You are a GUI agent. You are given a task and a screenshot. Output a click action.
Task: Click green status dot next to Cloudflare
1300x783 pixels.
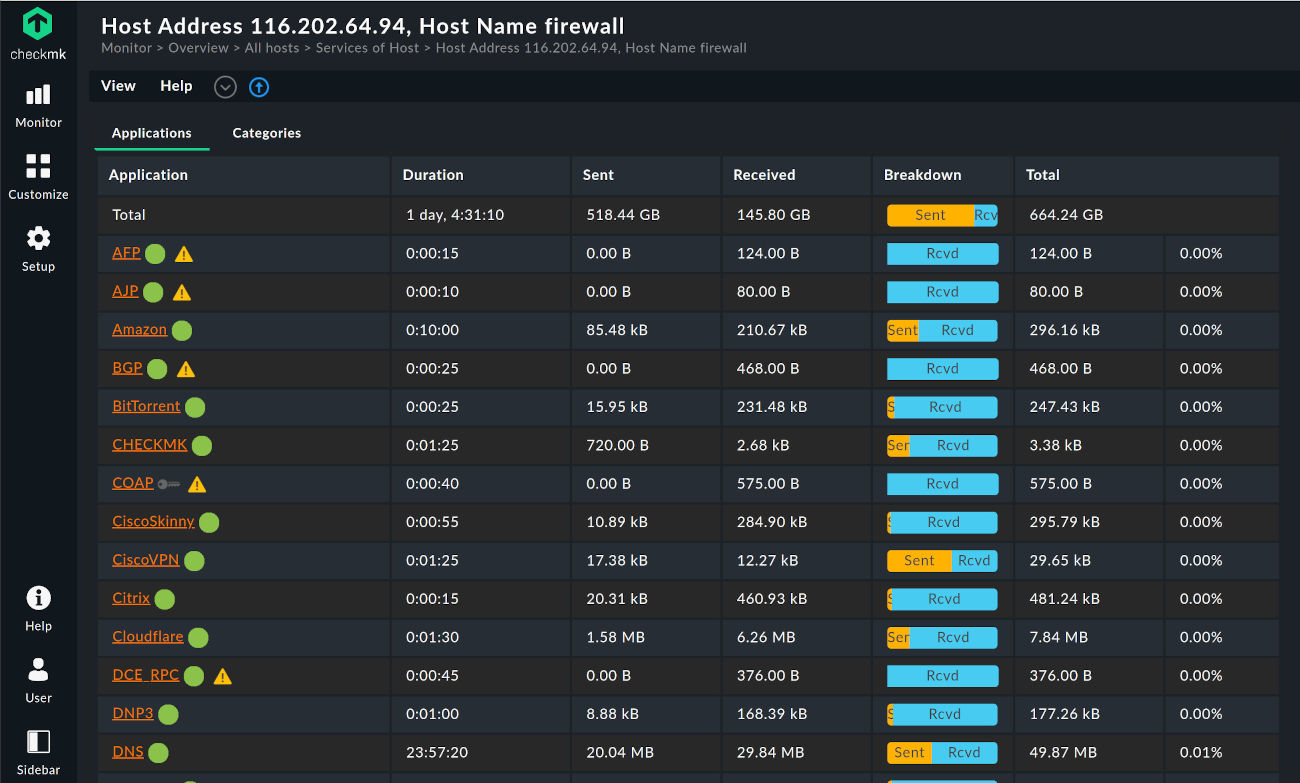point(198,637)
